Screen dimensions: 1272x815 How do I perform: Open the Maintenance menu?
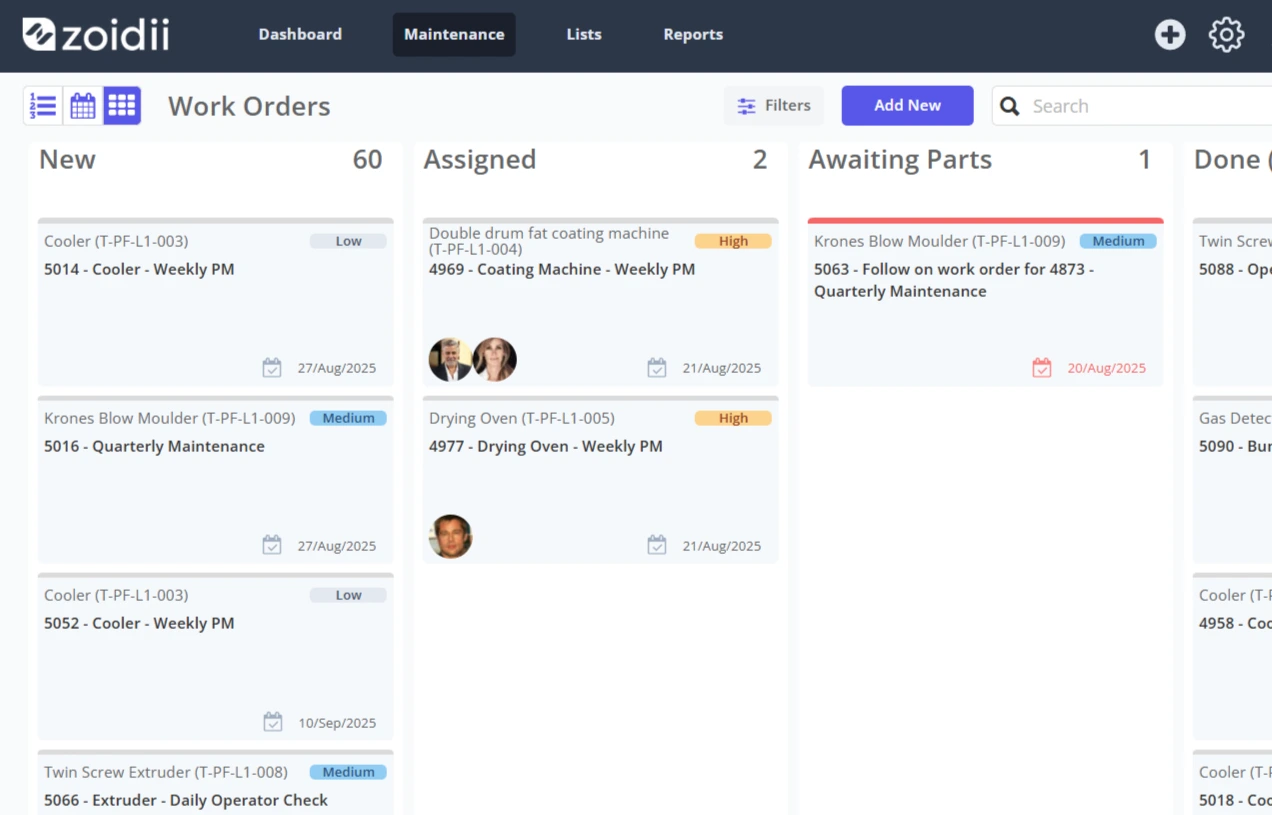(x=454, y=34)
